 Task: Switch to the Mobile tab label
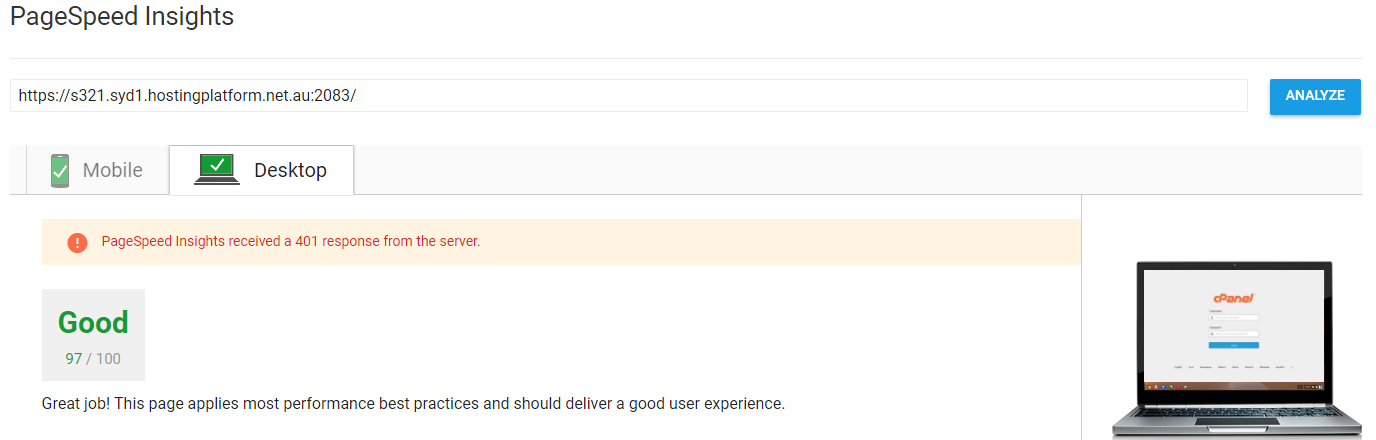click(x=113, y=170)
